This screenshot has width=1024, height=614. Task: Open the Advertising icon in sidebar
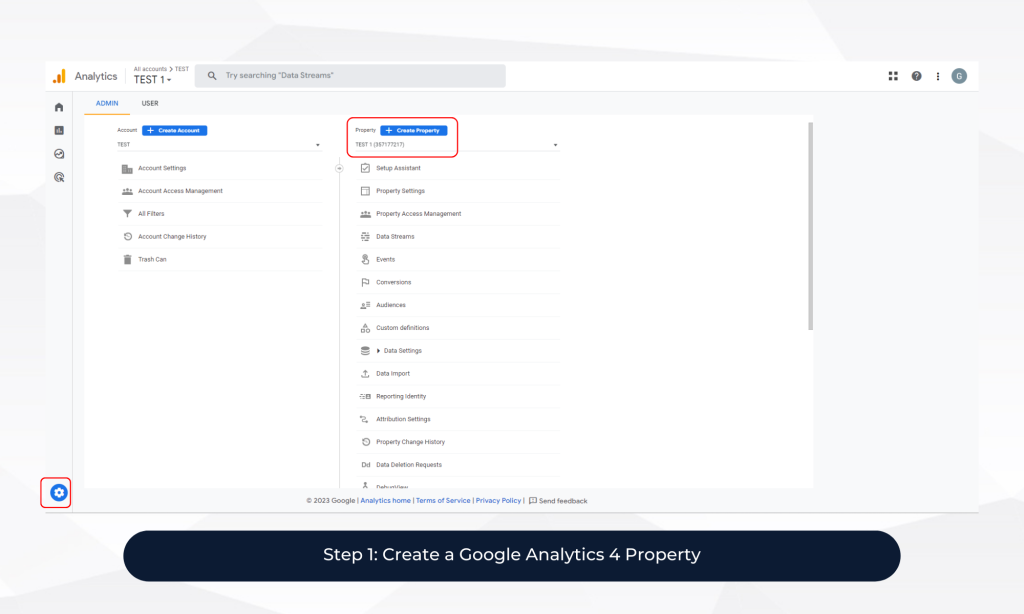[59, 177]
